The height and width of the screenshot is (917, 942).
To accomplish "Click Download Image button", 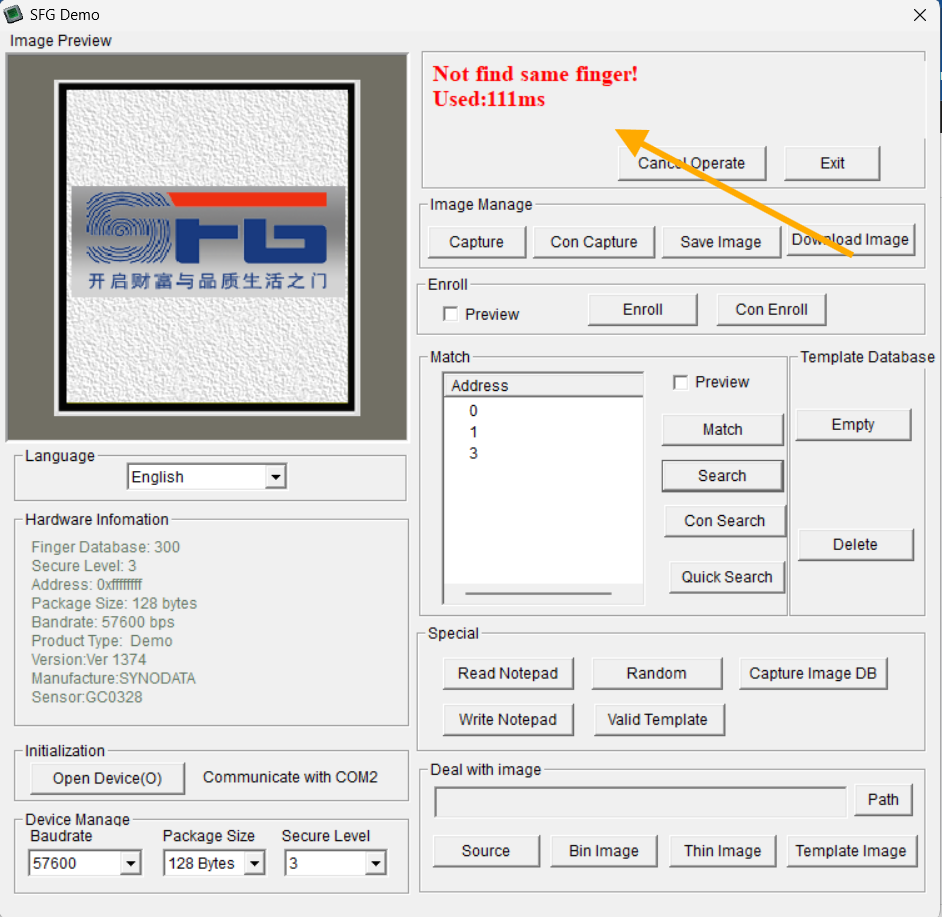I will pyautogui.click(x=850, y=240).
